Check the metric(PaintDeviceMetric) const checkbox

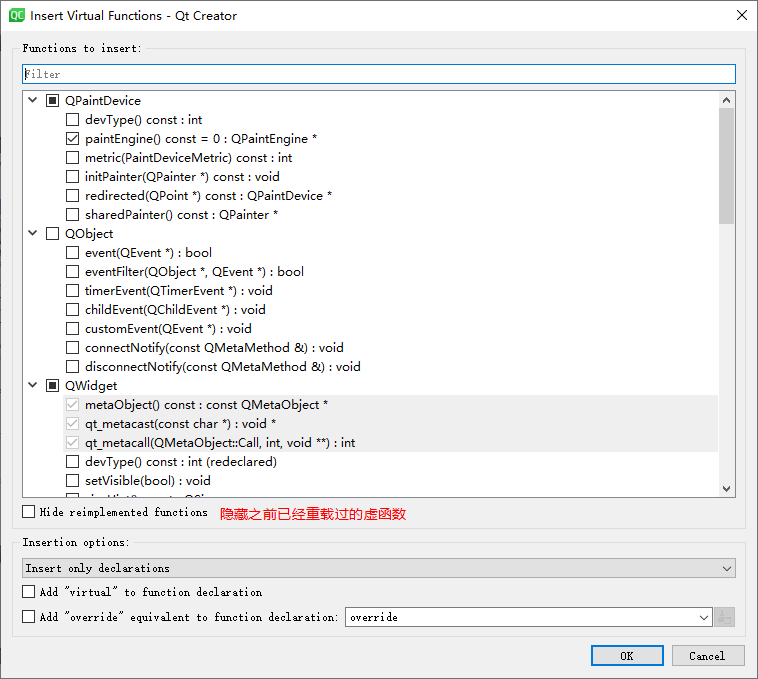(73, 158)
